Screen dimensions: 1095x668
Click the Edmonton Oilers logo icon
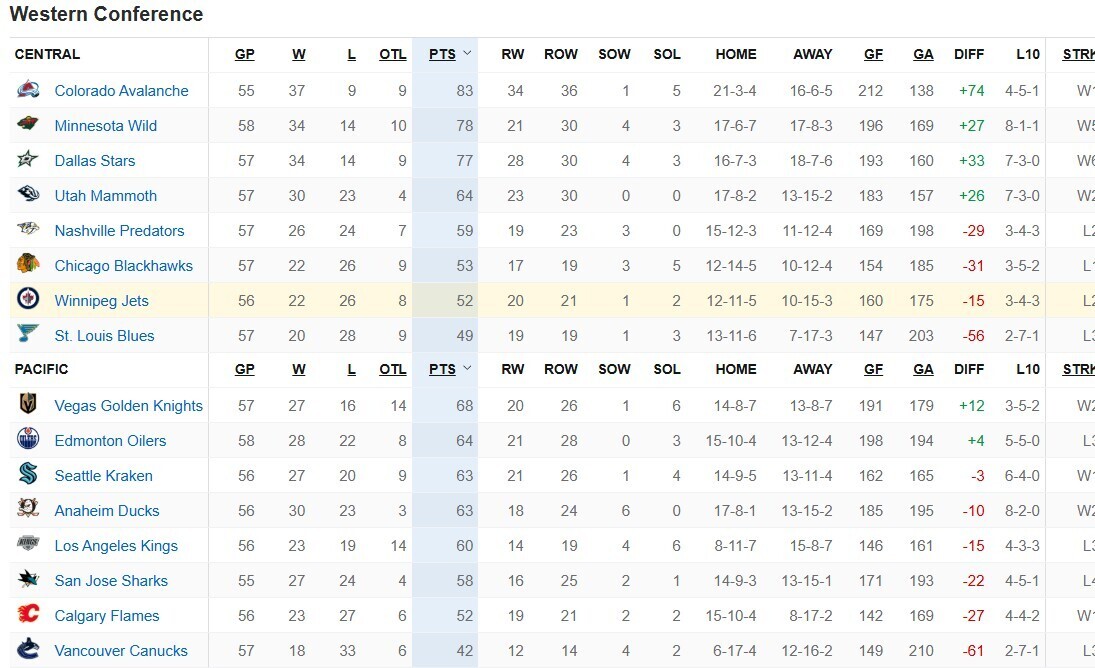29,439
